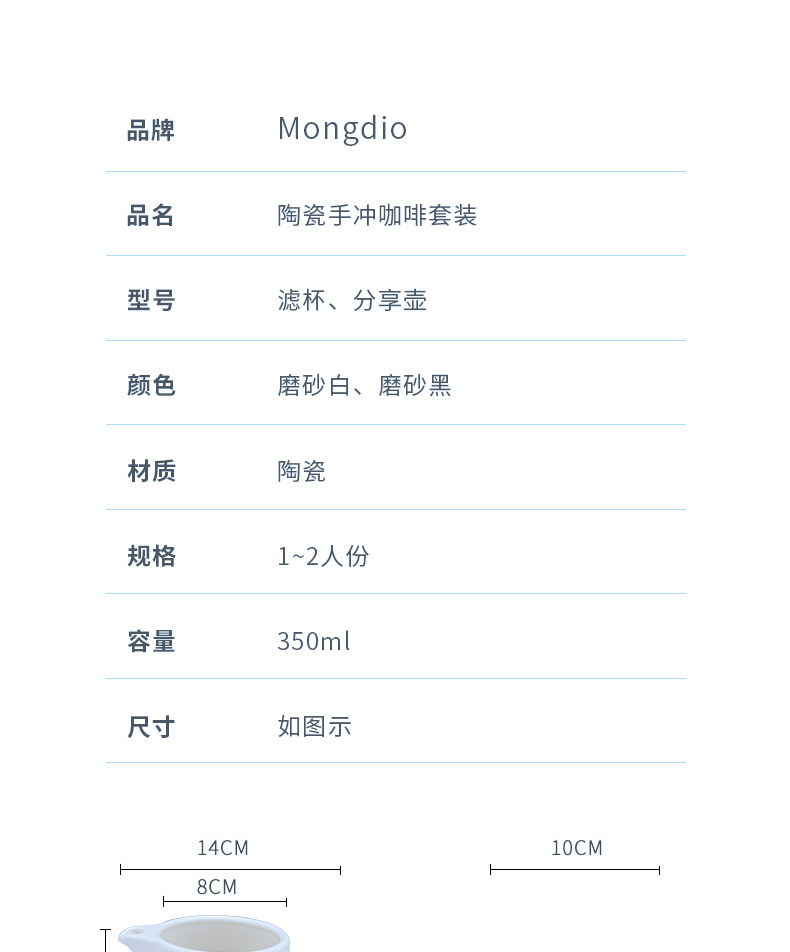Click the 14CM dimension label

click(x=223, y=848)
